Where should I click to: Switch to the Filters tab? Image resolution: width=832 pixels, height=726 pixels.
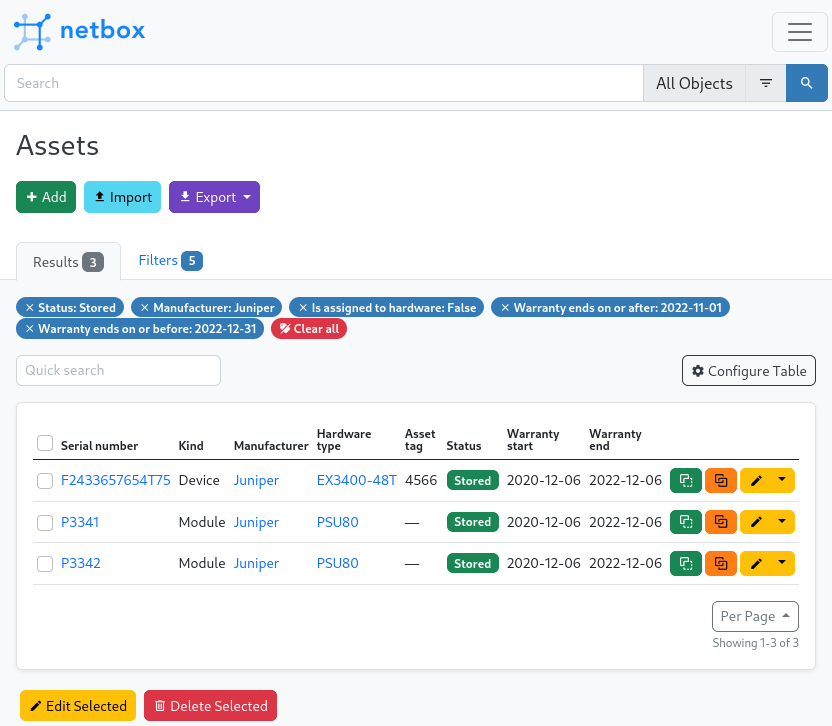point(170,261)
